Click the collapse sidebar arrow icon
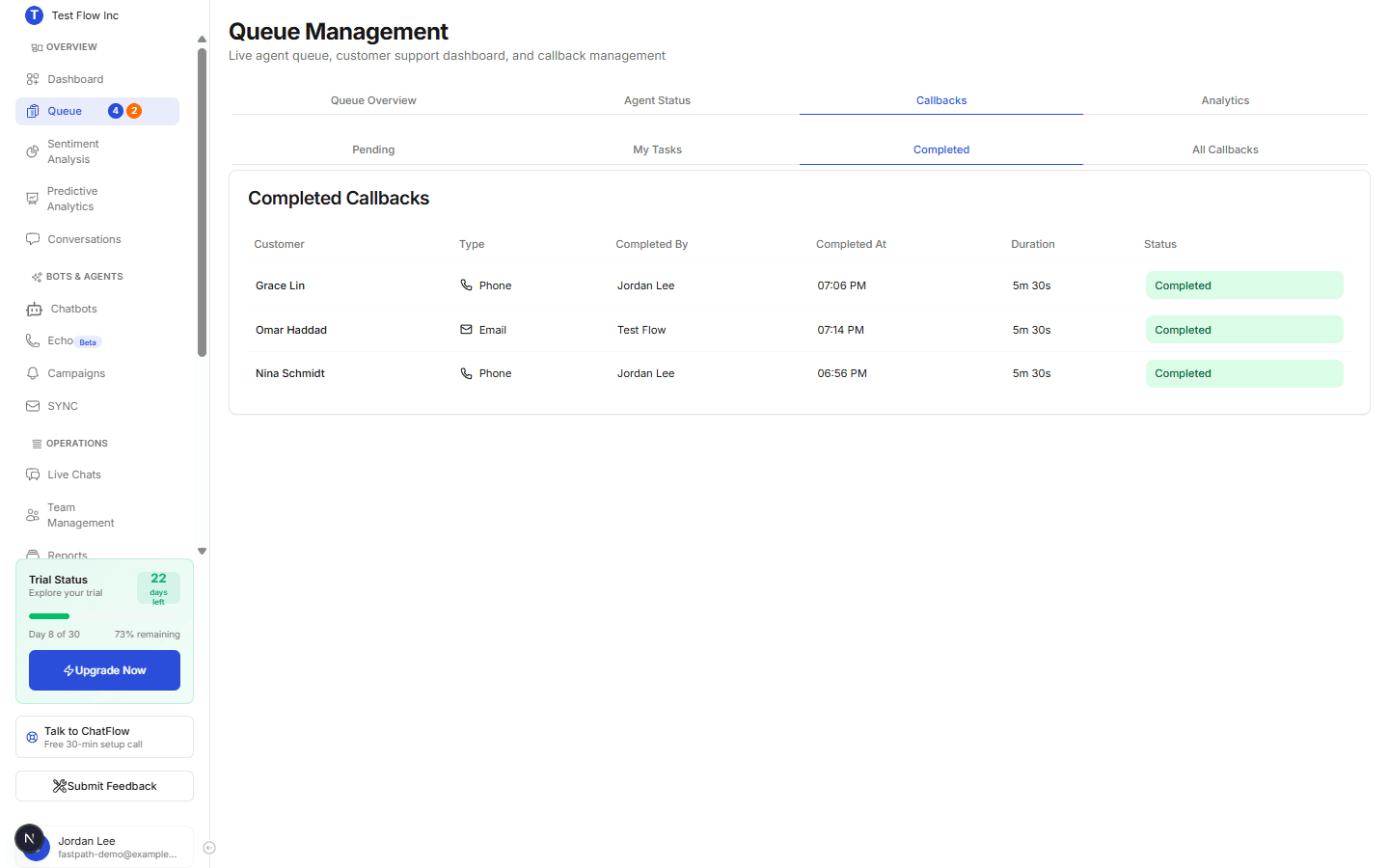The image size is (1389, 868). pos(209,848)
